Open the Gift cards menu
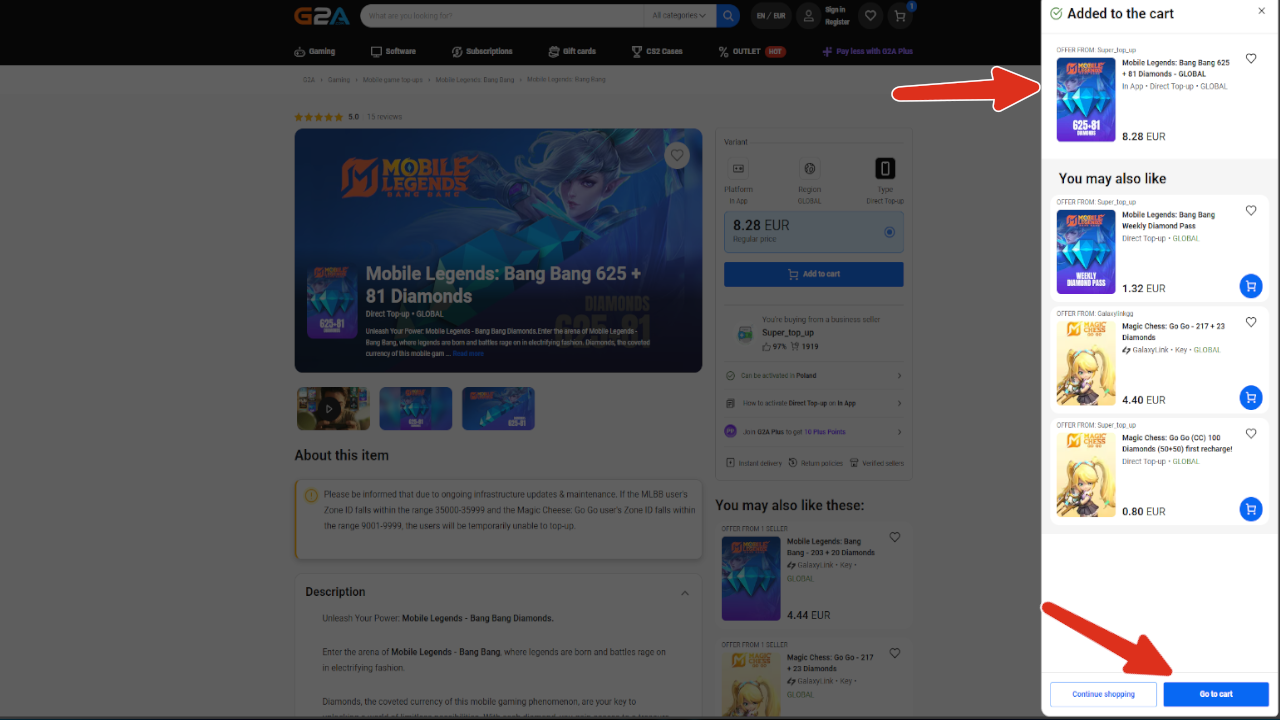Image resolution: width=1280 pixels, height=720 pixels. click(572, 51)
